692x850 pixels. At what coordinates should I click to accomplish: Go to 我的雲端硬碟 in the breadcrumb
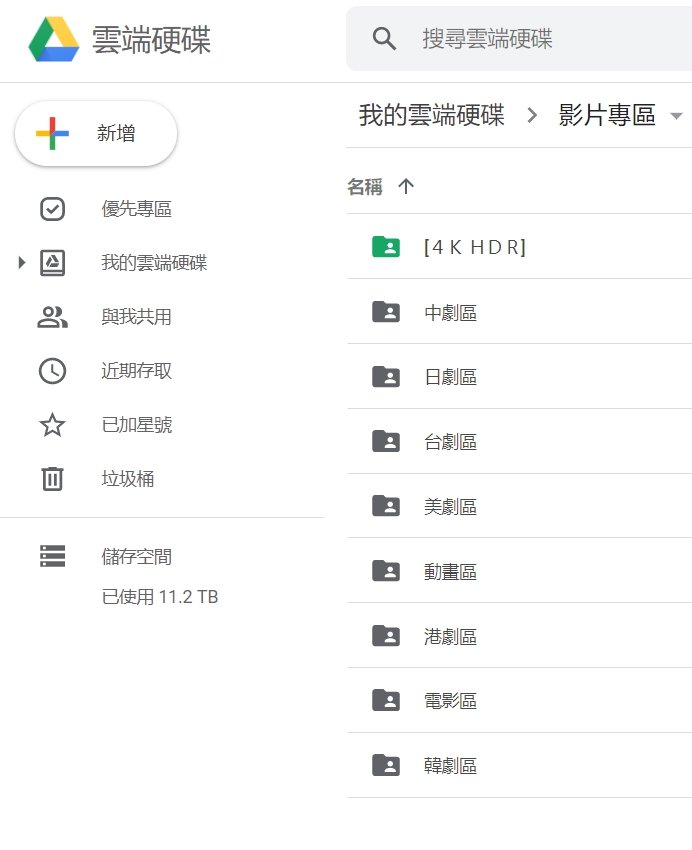431,115
